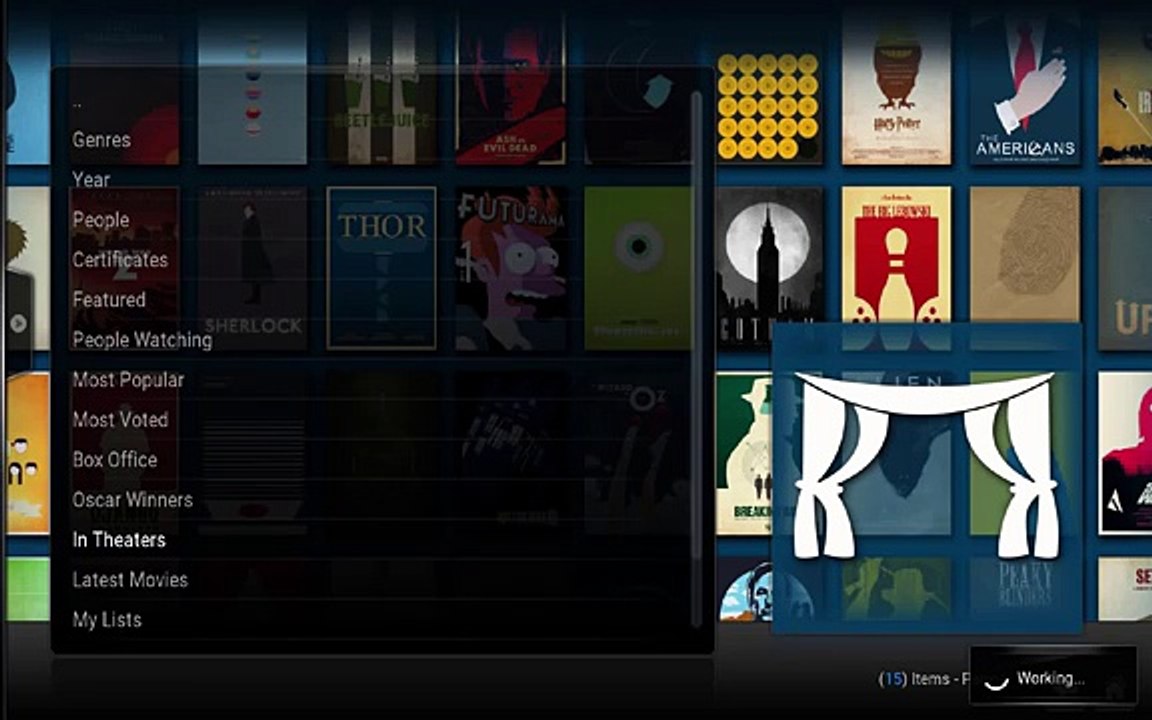This screenshot has width=1152, height=720.
Task: Click the list's vertical scrollbar
Action: coord(696,360)
